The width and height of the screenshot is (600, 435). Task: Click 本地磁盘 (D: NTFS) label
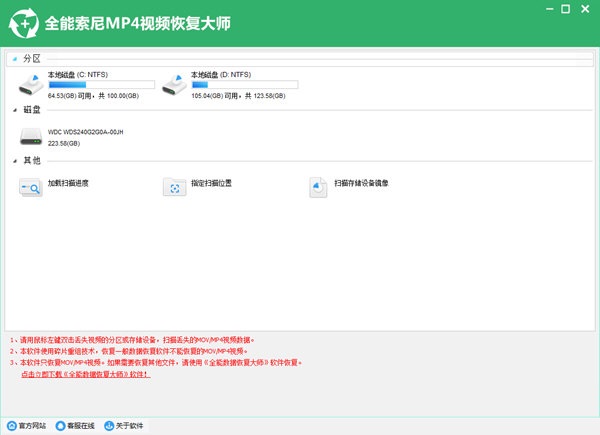click(x=221, y=75)
